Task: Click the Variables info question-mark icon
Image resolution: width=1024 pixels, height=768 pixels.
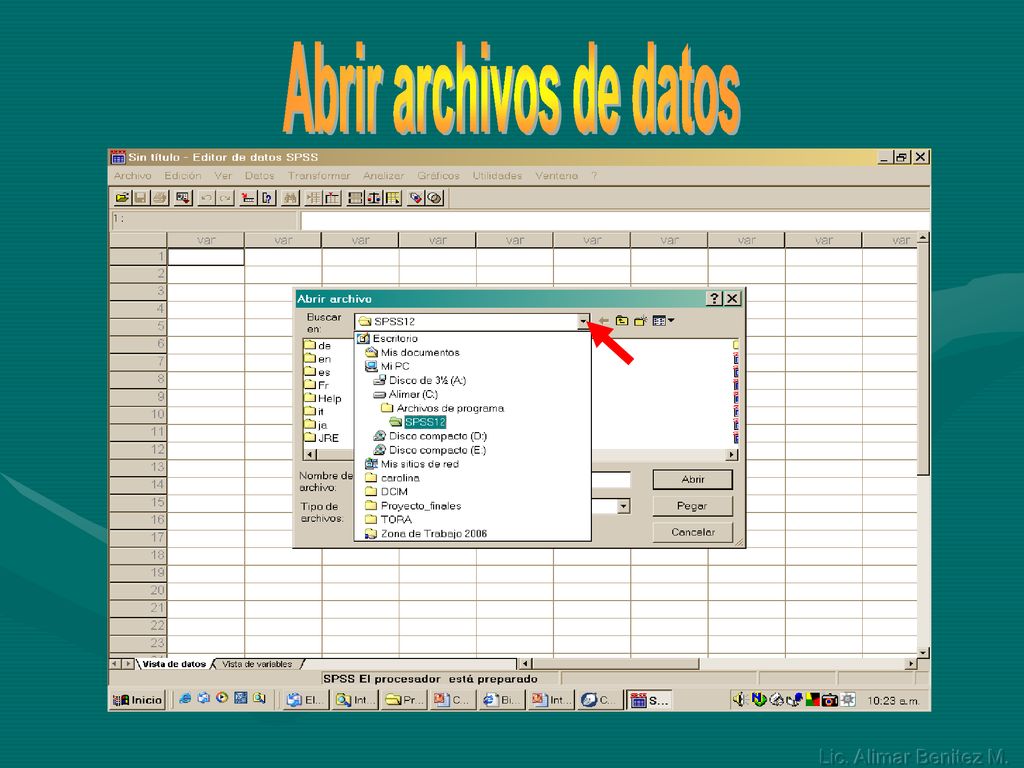Action: [x=267, y=198]
